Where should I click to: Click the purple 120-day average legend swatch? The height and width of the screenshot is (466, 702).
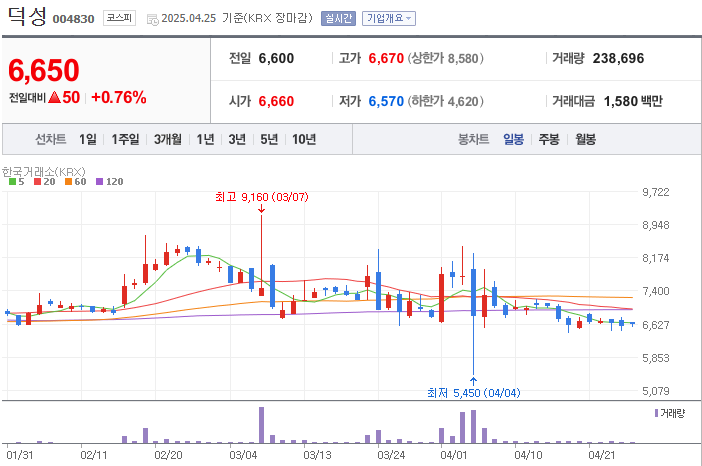pyautogui.click(x=99, y=181)
